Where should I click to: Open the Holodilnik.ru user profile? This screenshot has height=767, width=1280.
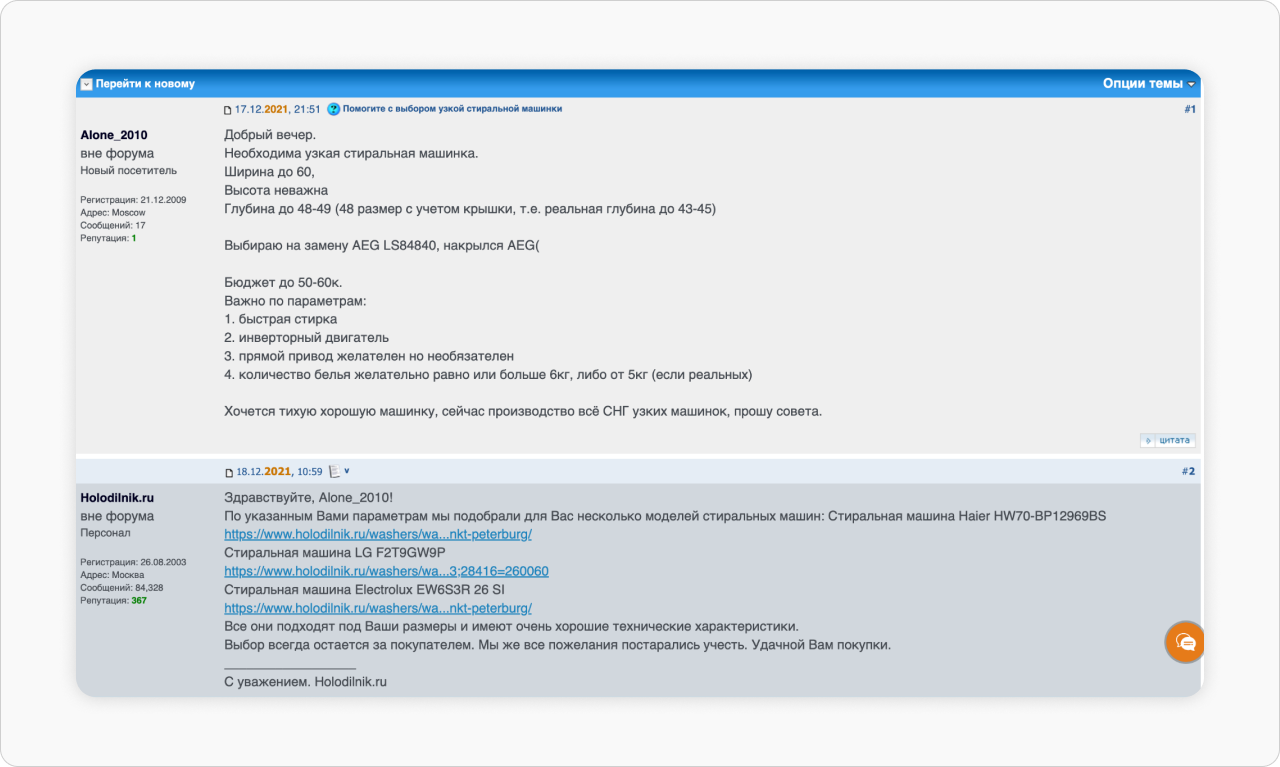coord(117,497)
